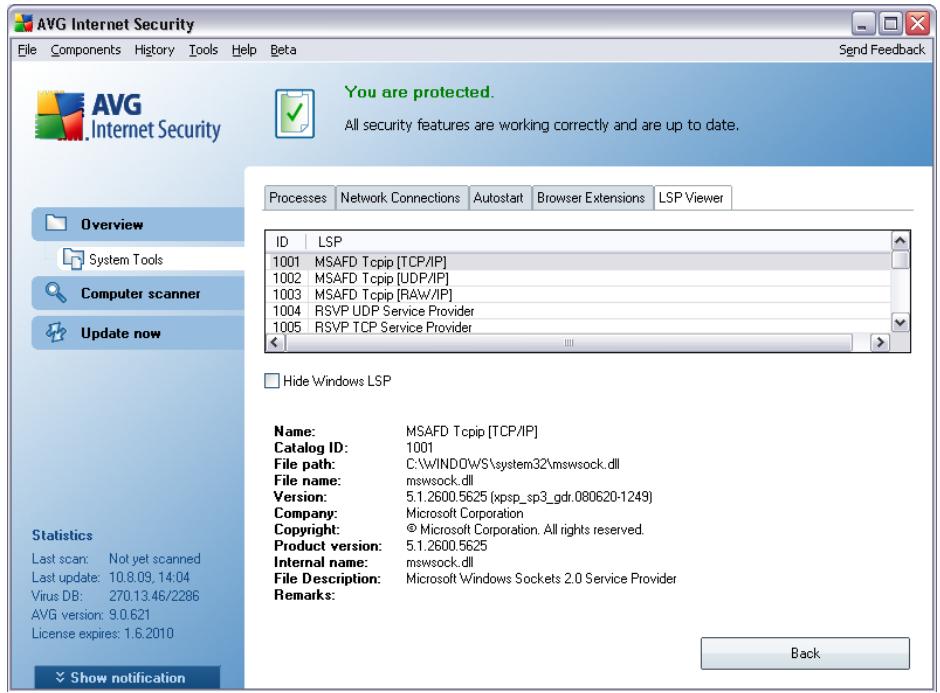This screenshot has height=693, width=940.
Task: Click the Version value 5.1.2600.5625 xpsp_sp3_gdr
Action: click(529, 496)
